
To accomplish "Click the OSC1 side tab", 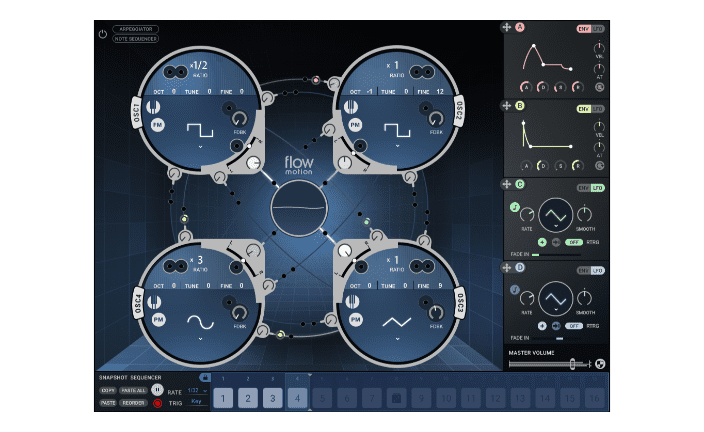I will pyautogui.click(x=137, y=113).
